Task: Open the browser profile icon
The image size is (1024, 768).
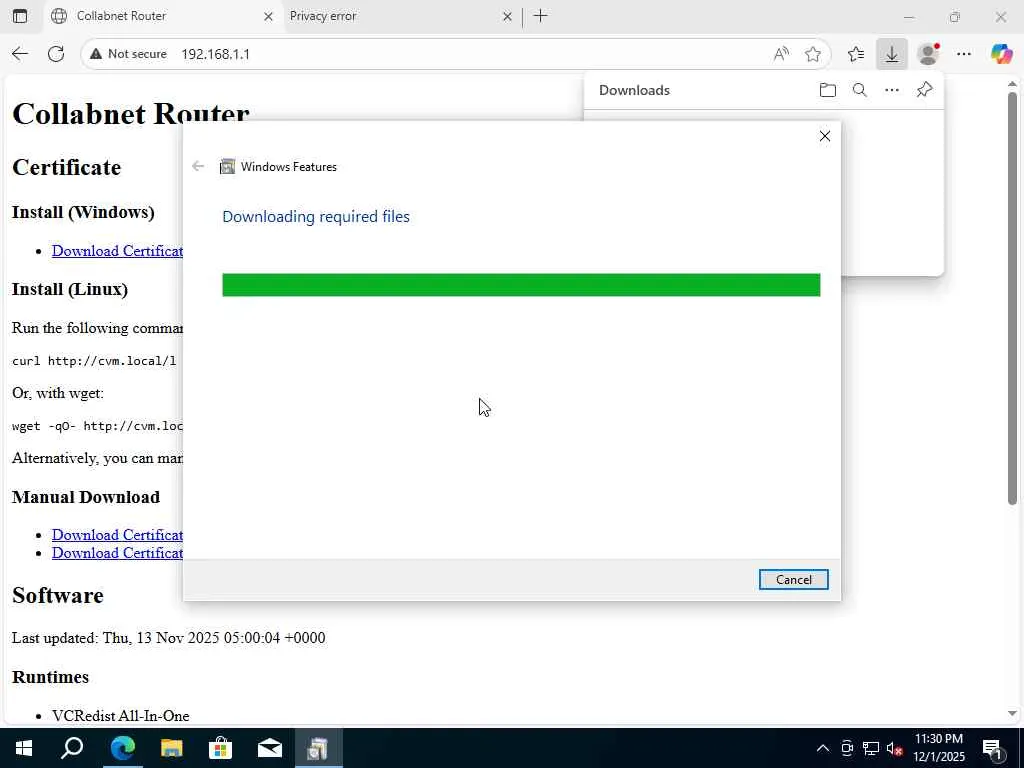Action: pos(928,54)
